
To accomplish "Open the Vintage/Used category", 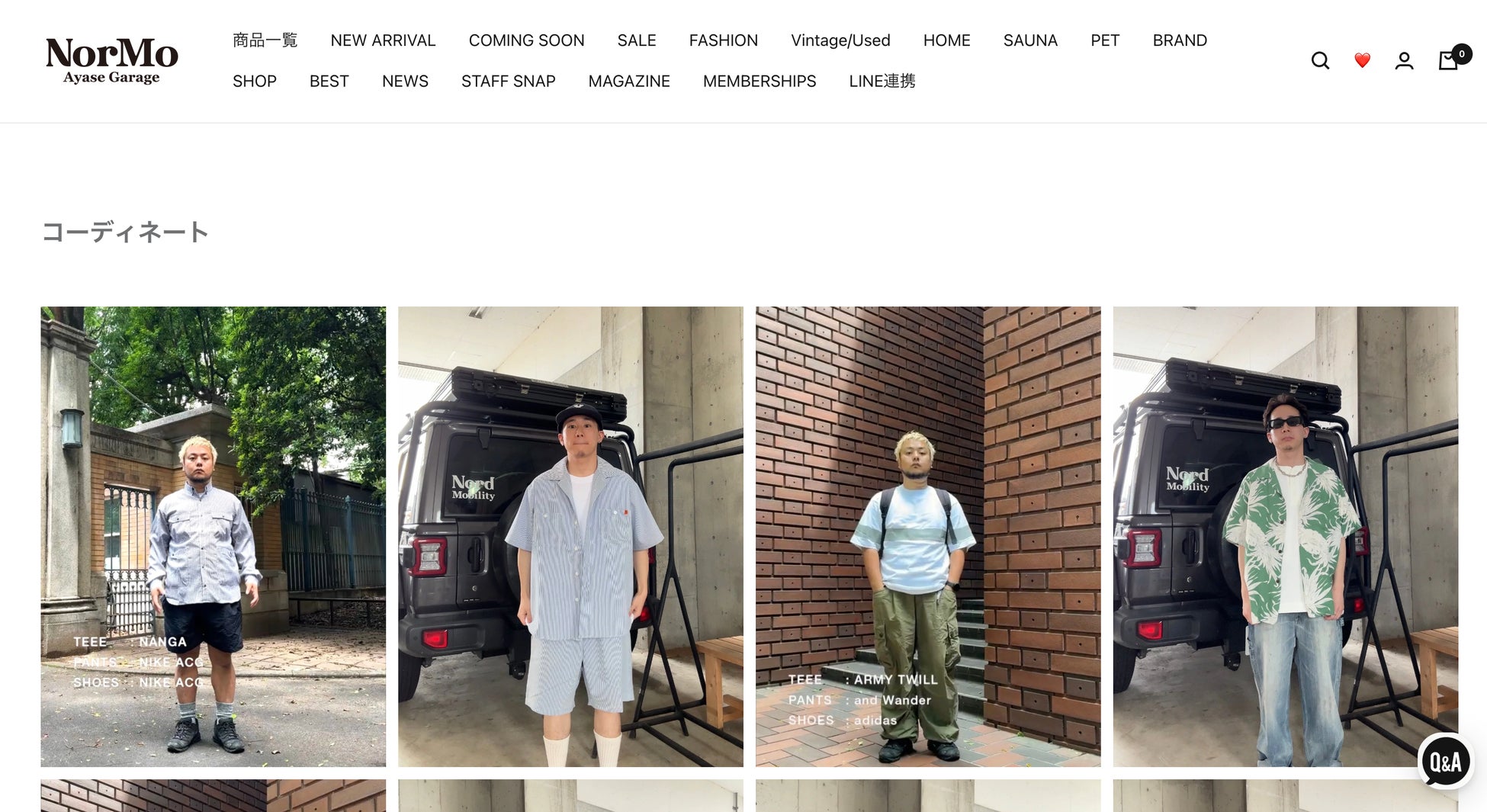I will tap(840, 40).
